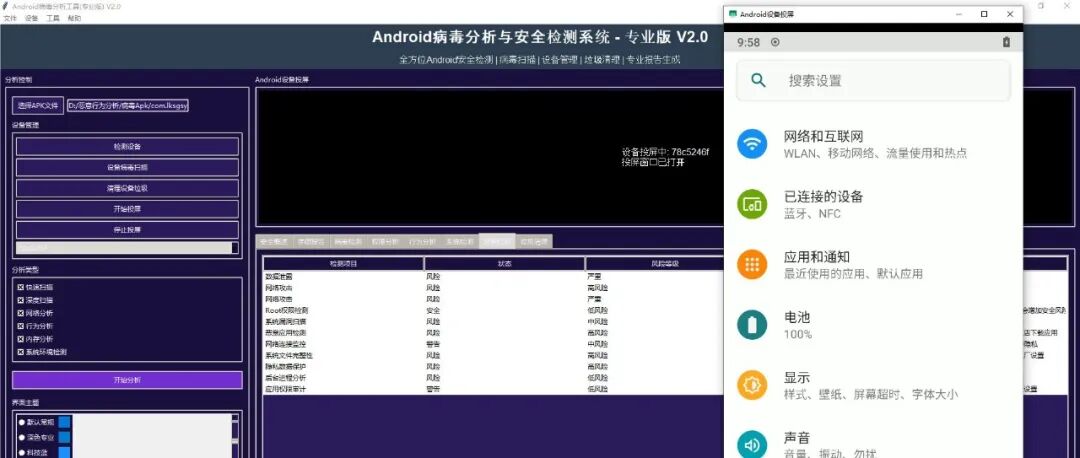Click the magnifier icon in settings search

pos(758,81)
